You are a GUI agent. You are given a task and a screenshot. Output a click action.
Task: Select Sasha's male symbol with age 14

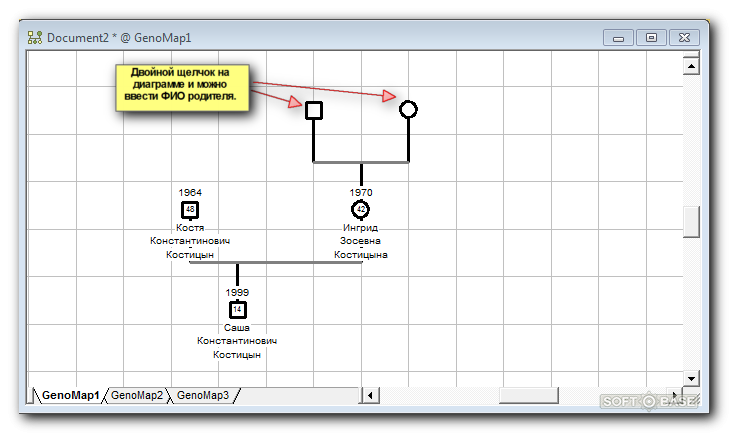tap(237, 310)
